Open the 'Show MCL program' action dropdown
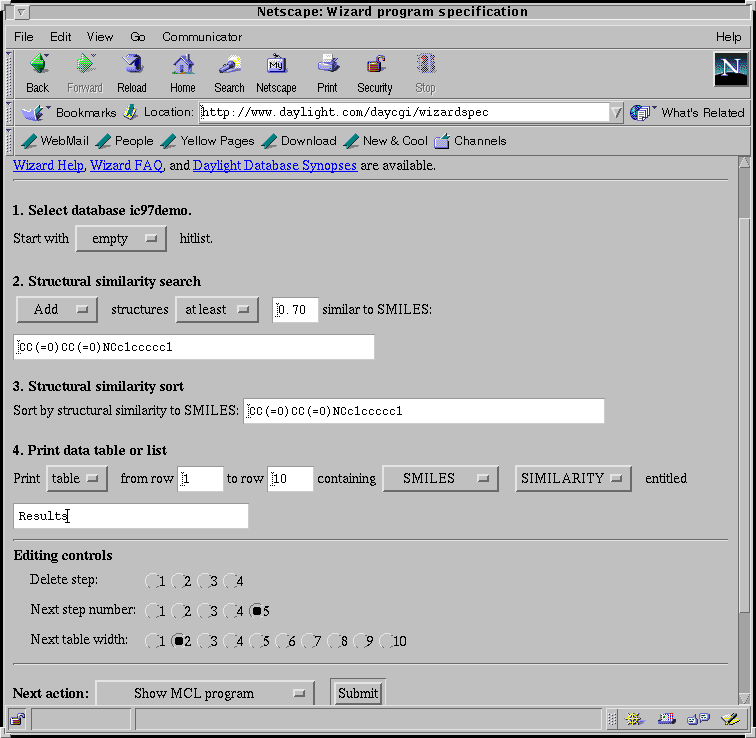 [205, 693]
